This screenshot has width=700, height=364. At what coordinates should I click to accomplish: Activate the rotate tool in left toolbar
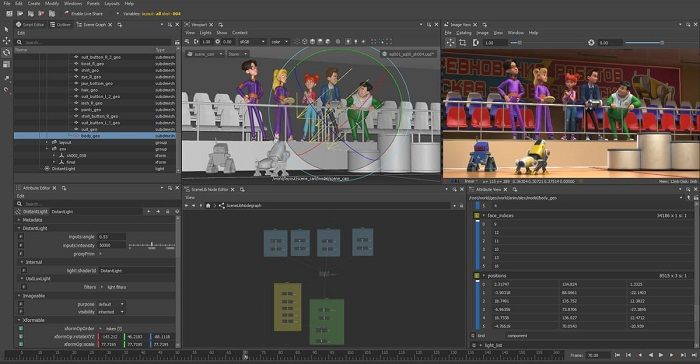[x=6, y=52]
